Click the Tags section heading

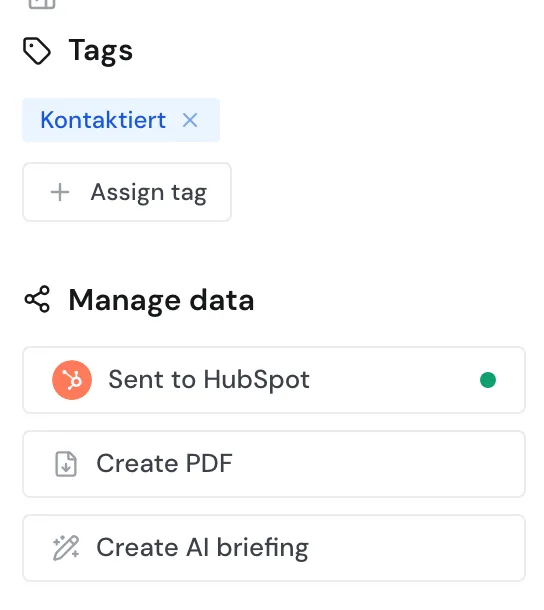pos(101,52)
